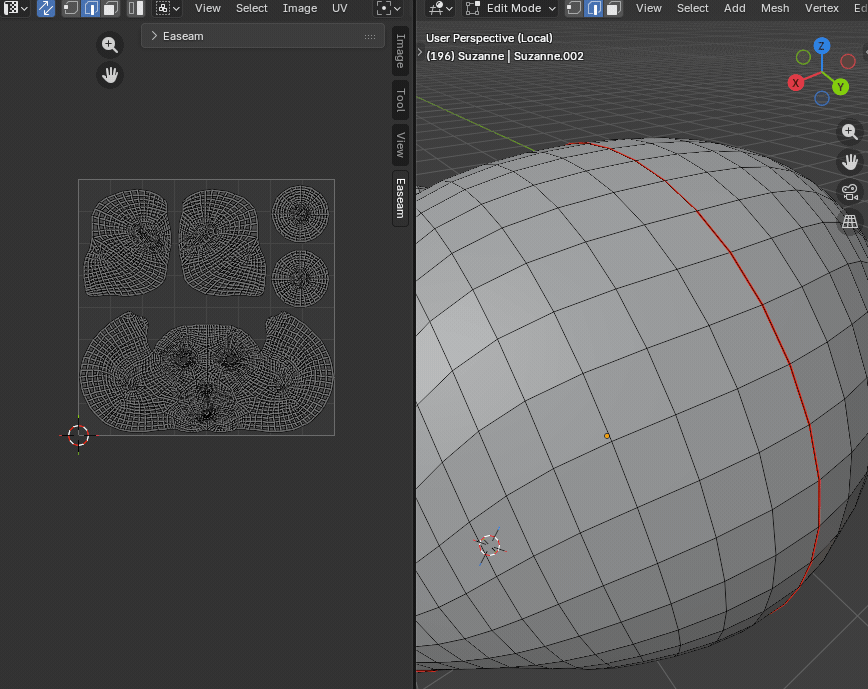Open the Vertex menu

click(x=822, y=8)
